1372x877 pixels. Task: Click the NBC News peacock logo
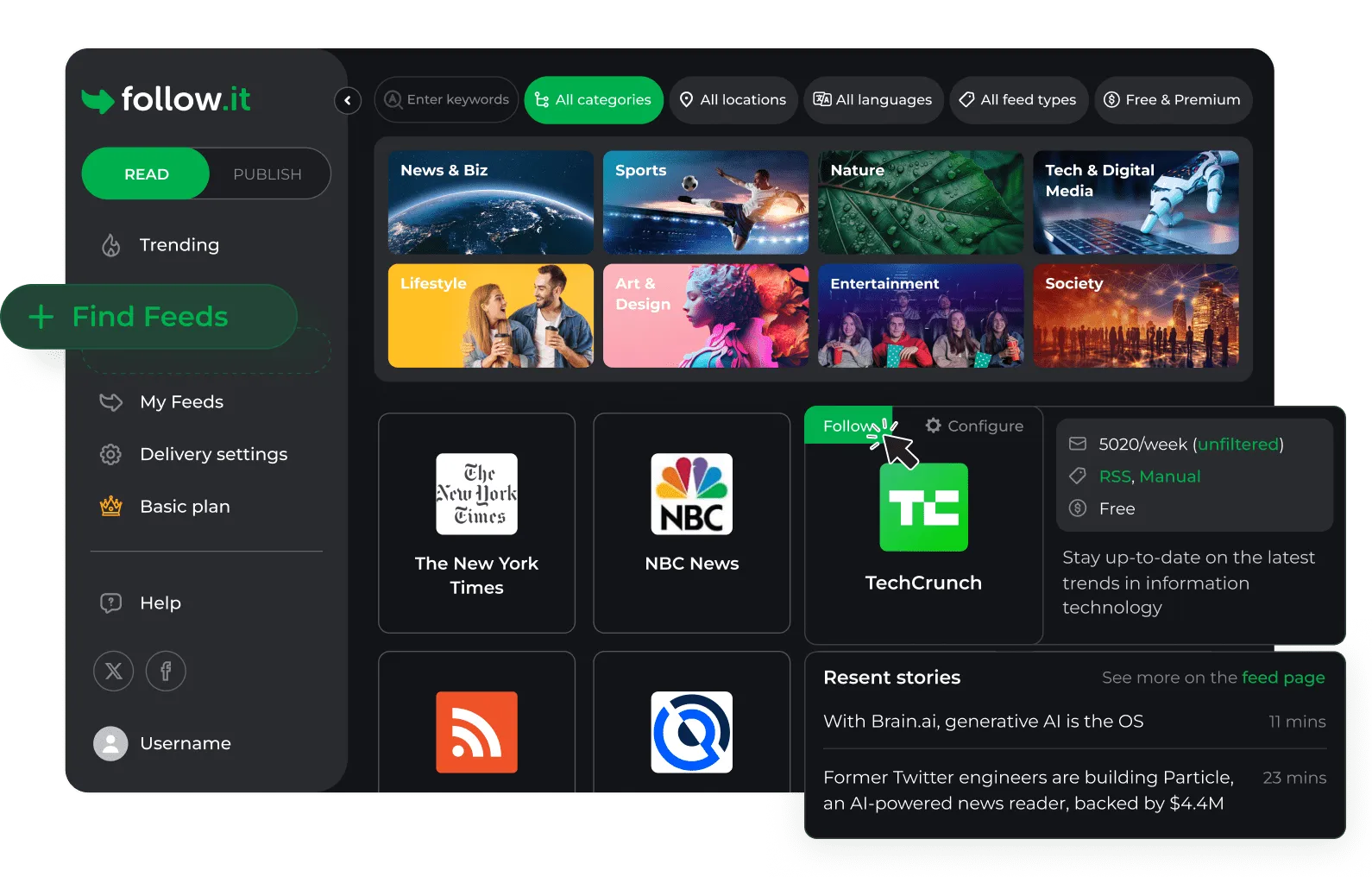(691, 495)
